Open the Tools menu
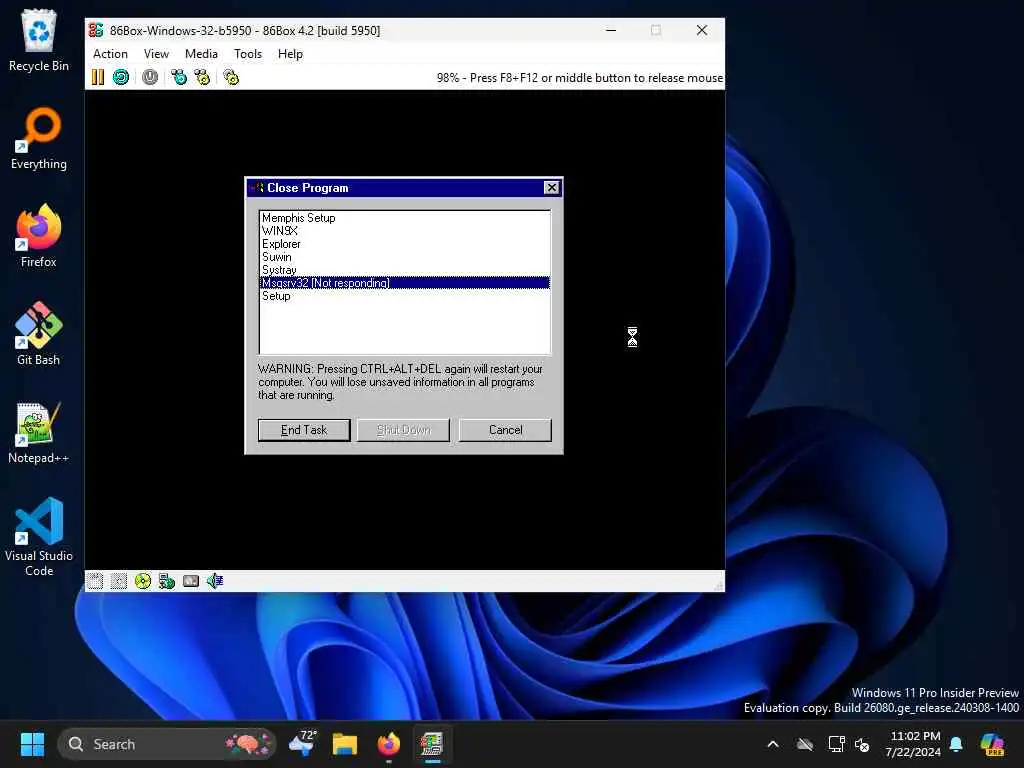Screen dimensions: 1024x768 (x=248, y=54)
